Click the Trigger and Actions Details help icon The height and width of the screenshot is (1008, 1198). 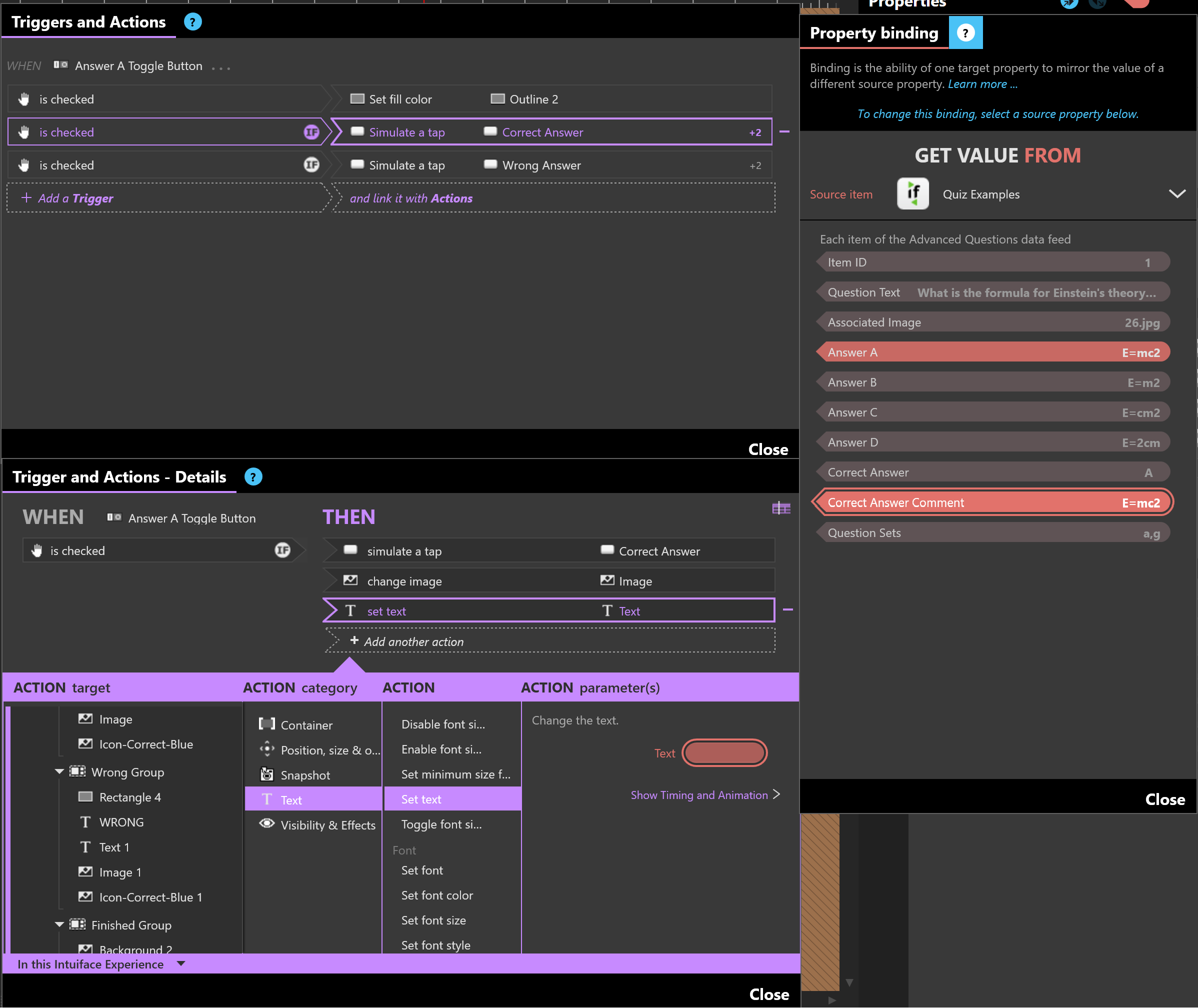253,477
